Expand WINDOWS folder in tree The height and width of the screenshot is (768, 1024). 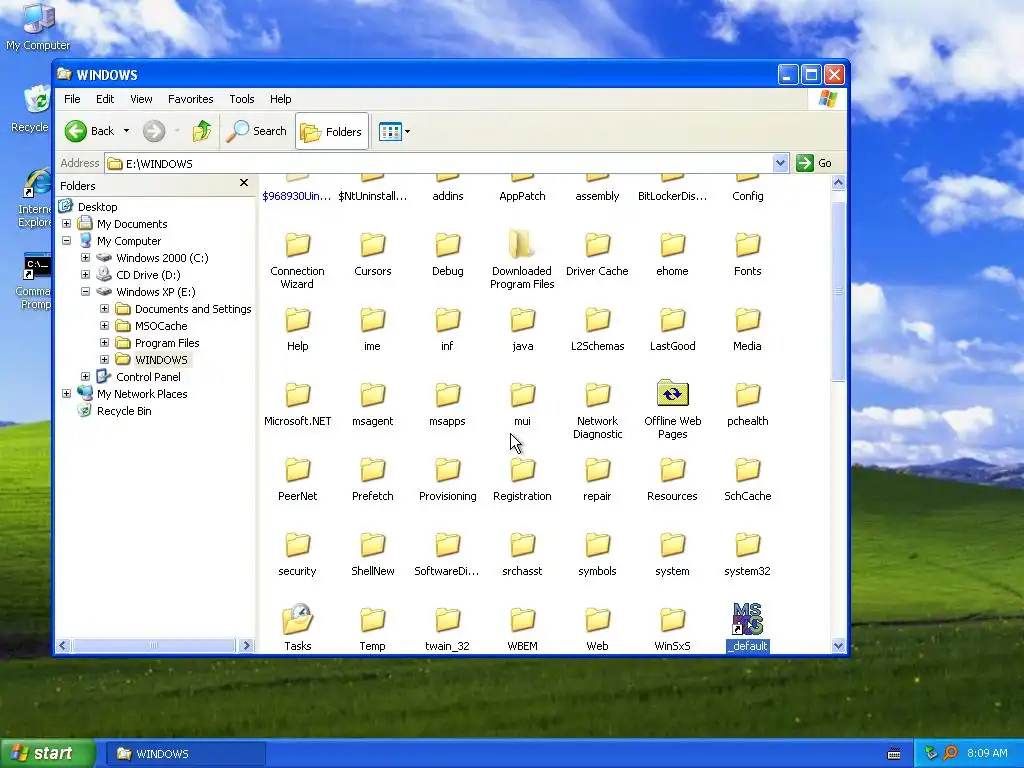pyautogui.click(x=104, y=359)
